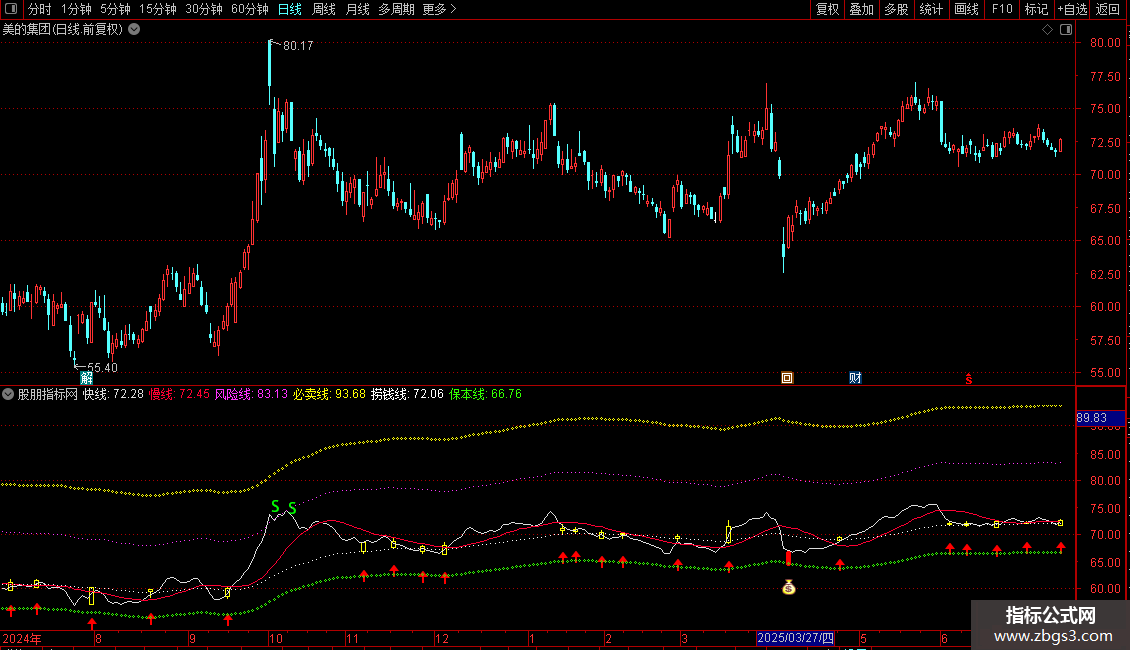Click the diamond icon at chart top-right
Screen dimensions: 1130x650
pos(1048,30)
